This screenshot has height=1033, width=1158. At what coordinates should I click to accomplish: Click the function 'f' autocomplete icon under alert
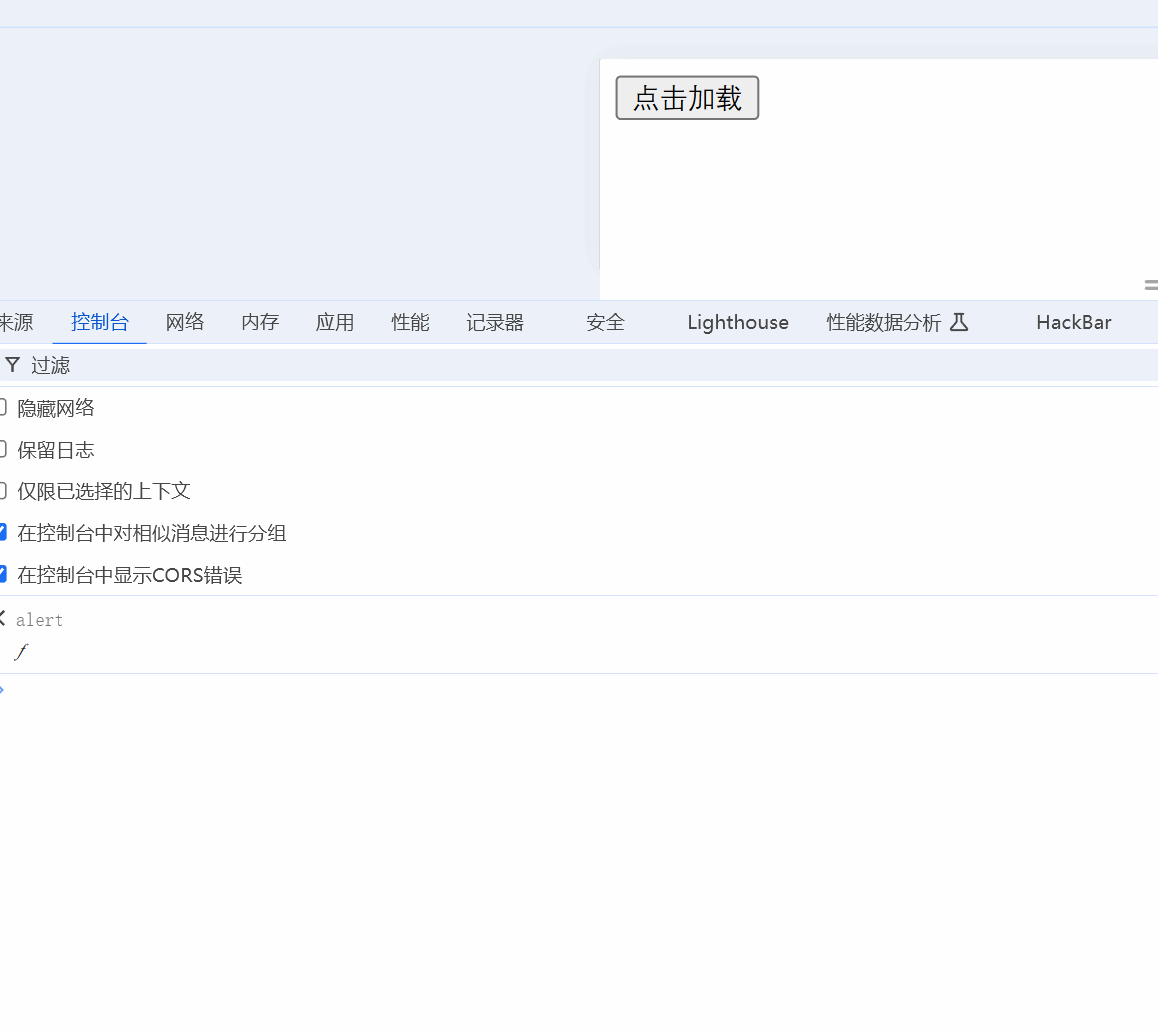point(21,652)
